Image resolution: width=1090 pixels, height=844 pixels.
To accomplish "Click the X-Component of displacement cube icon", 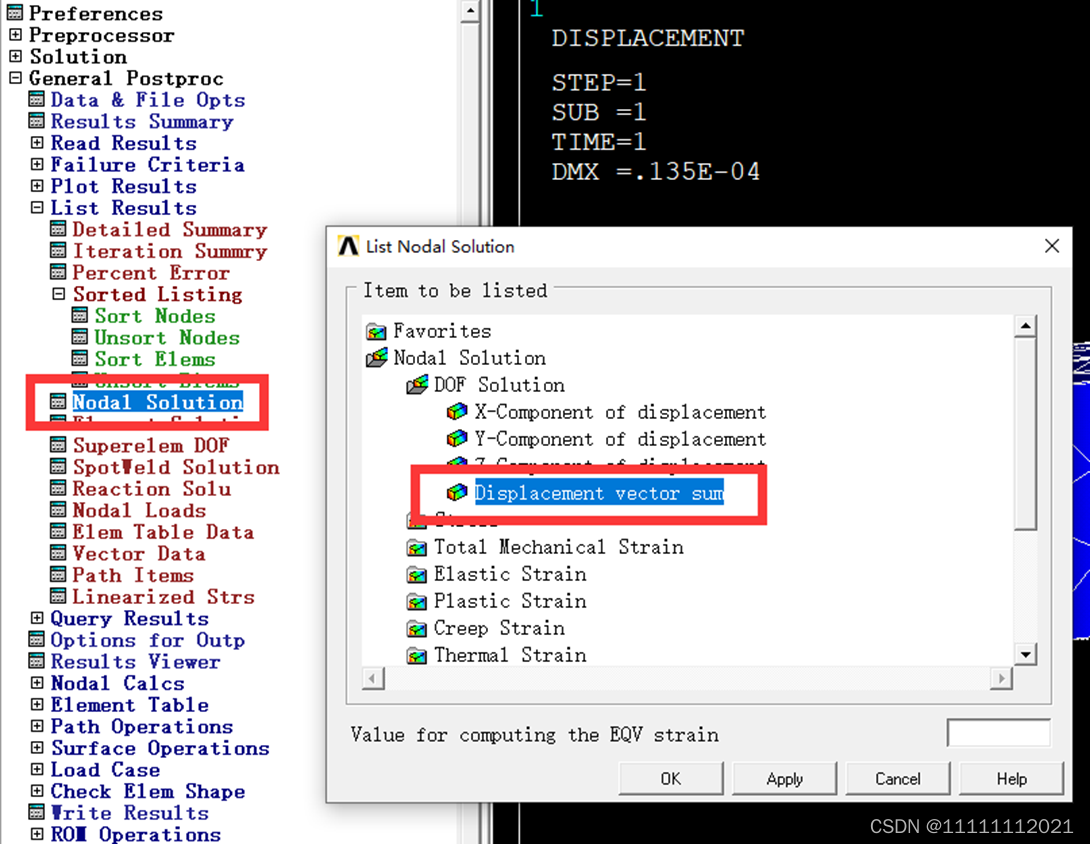I will coord(456,412).
